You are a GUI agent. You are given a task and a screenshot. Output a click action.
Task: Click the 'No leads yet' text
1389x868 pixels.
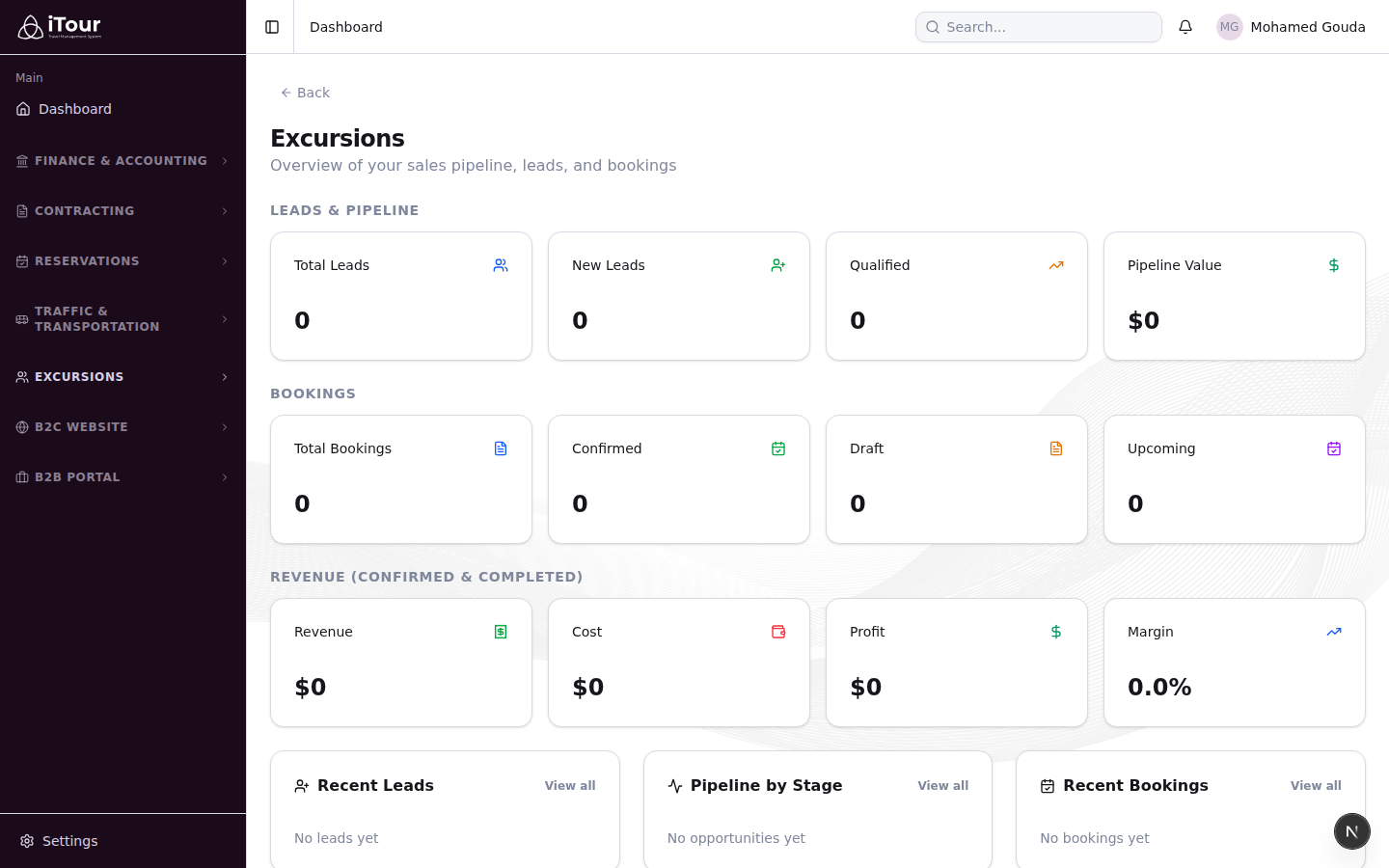tap(337, 838)
